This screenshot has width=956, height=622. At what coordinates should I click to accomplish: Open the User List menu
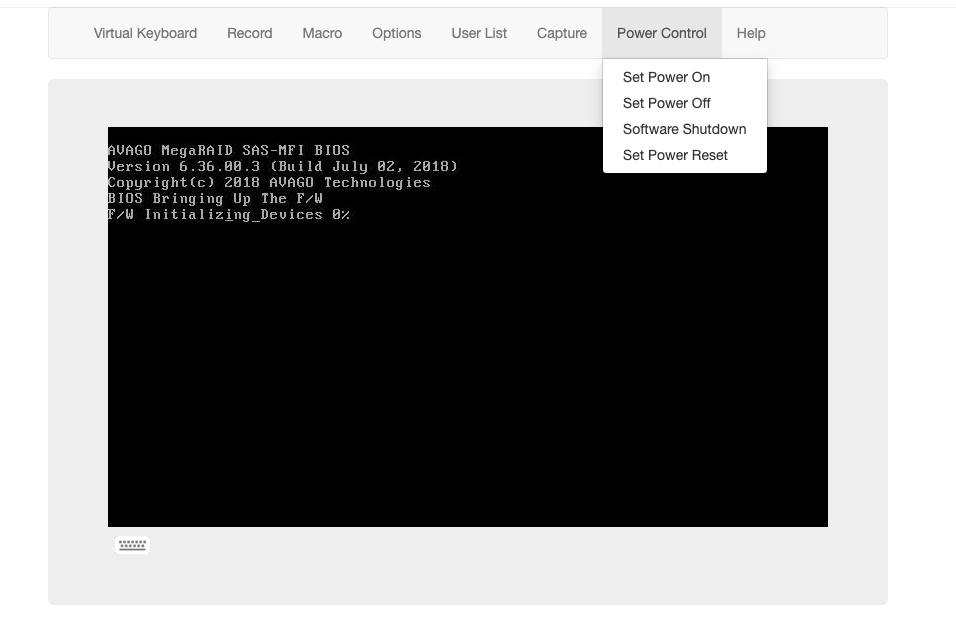[479, 33]
